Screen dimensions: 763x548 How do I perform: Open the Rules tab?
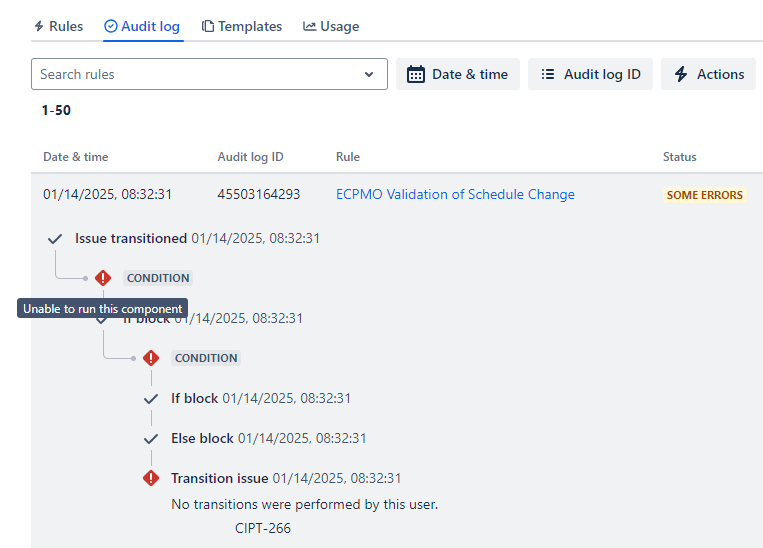59,26
